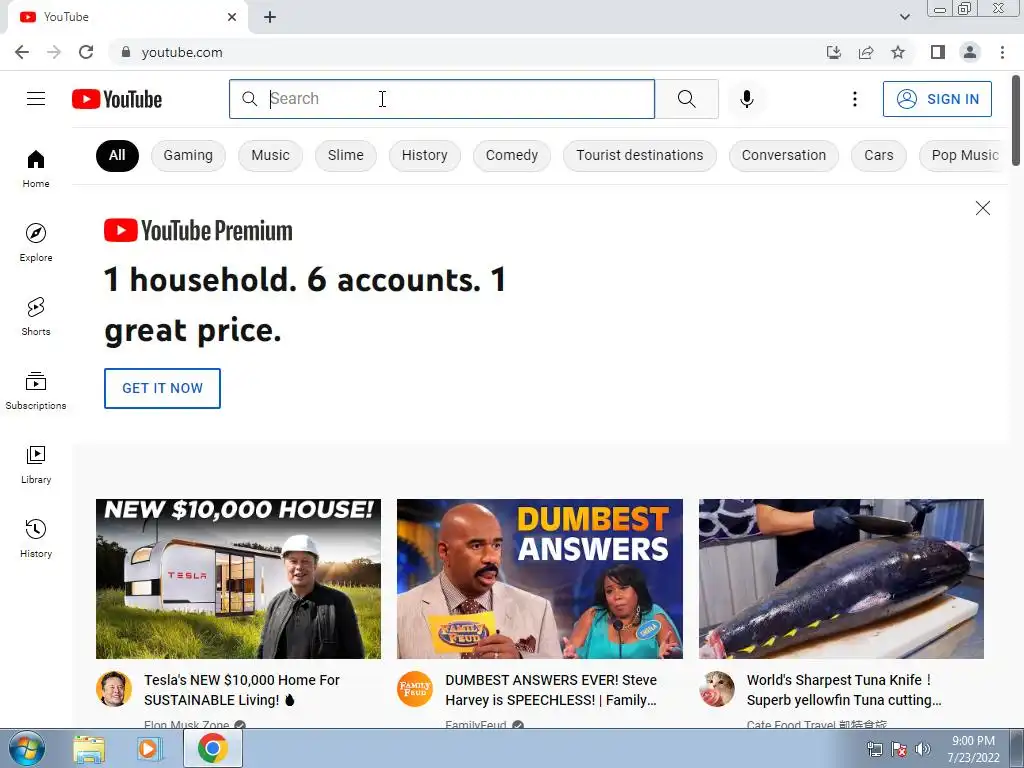Open DUMBEST ANSWERS EVER title link

[551, 690]
